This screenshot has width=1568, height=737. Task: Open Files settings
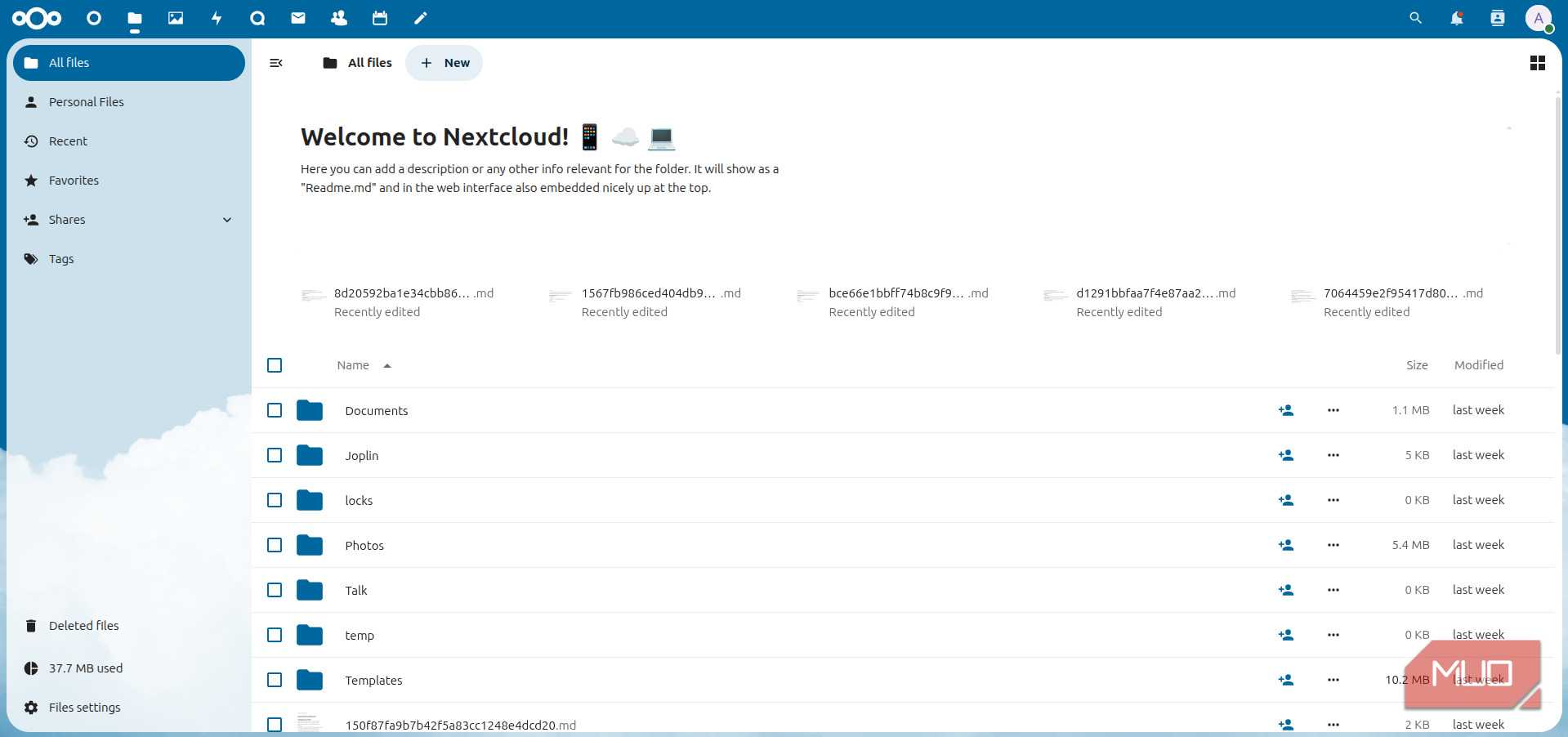(129, 708)
